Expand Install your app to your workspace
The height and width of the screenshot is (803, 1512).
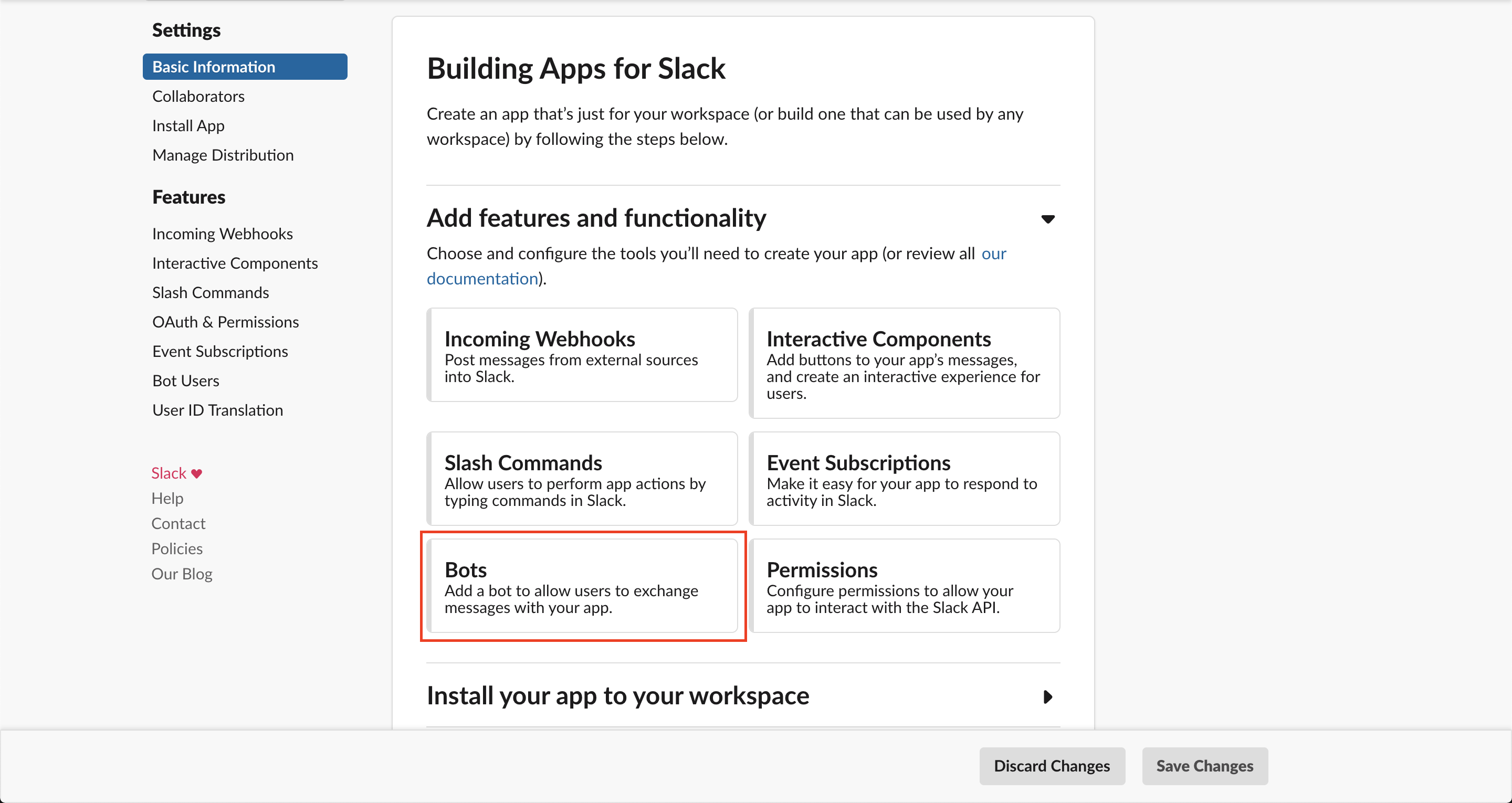click(x=1047, y=697)
